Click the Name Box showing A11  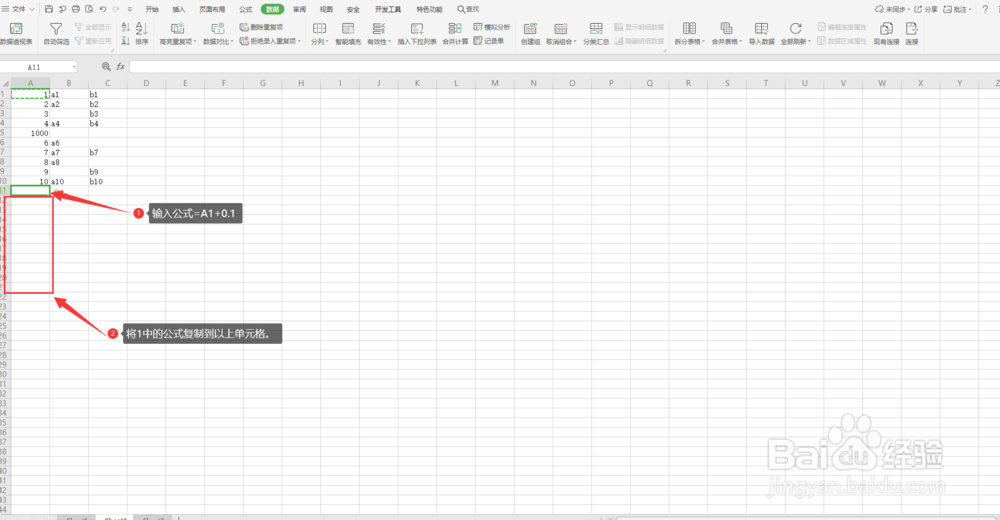click(34, 67)
